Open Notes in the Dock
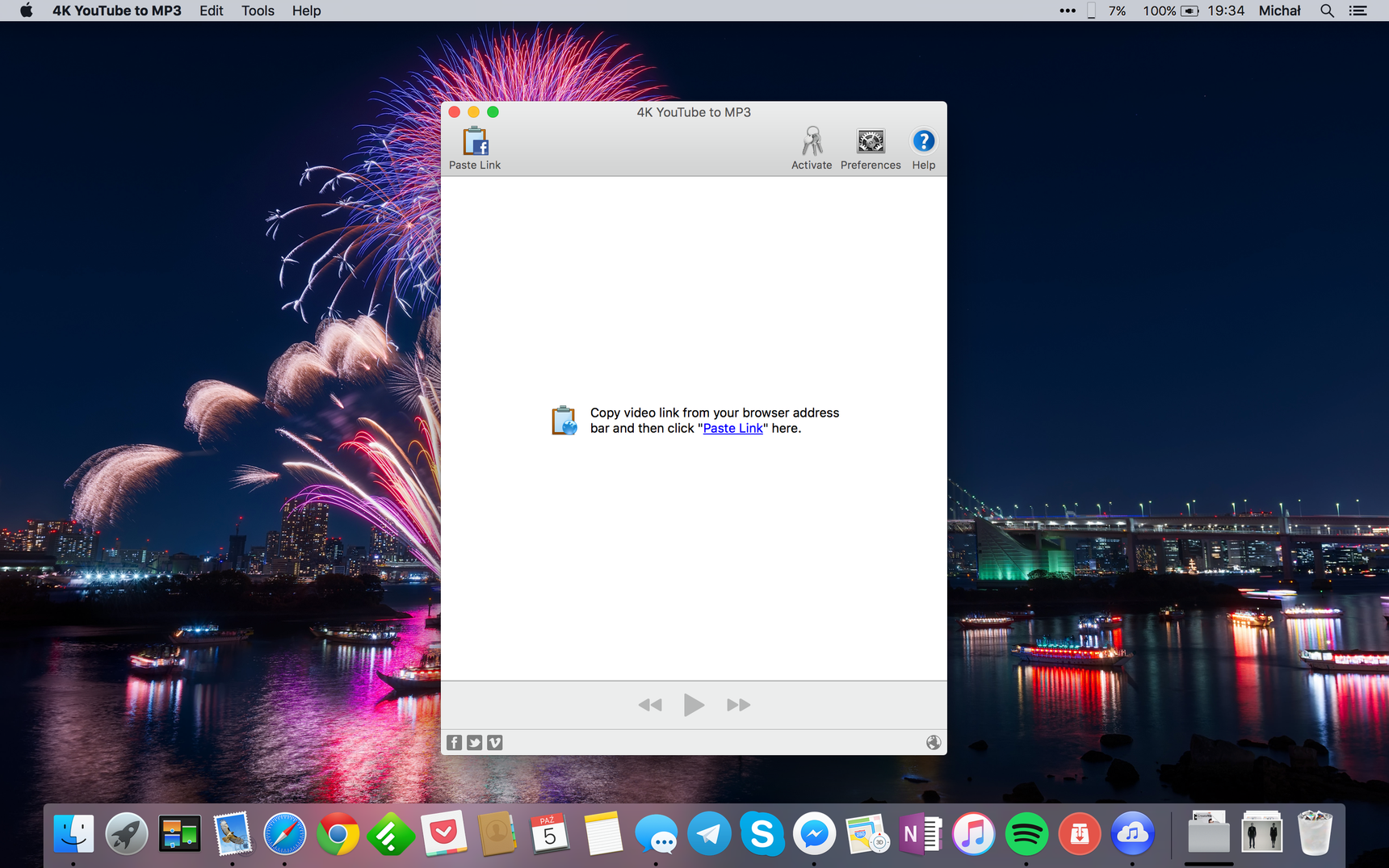1389x868 pixels. 603,834
